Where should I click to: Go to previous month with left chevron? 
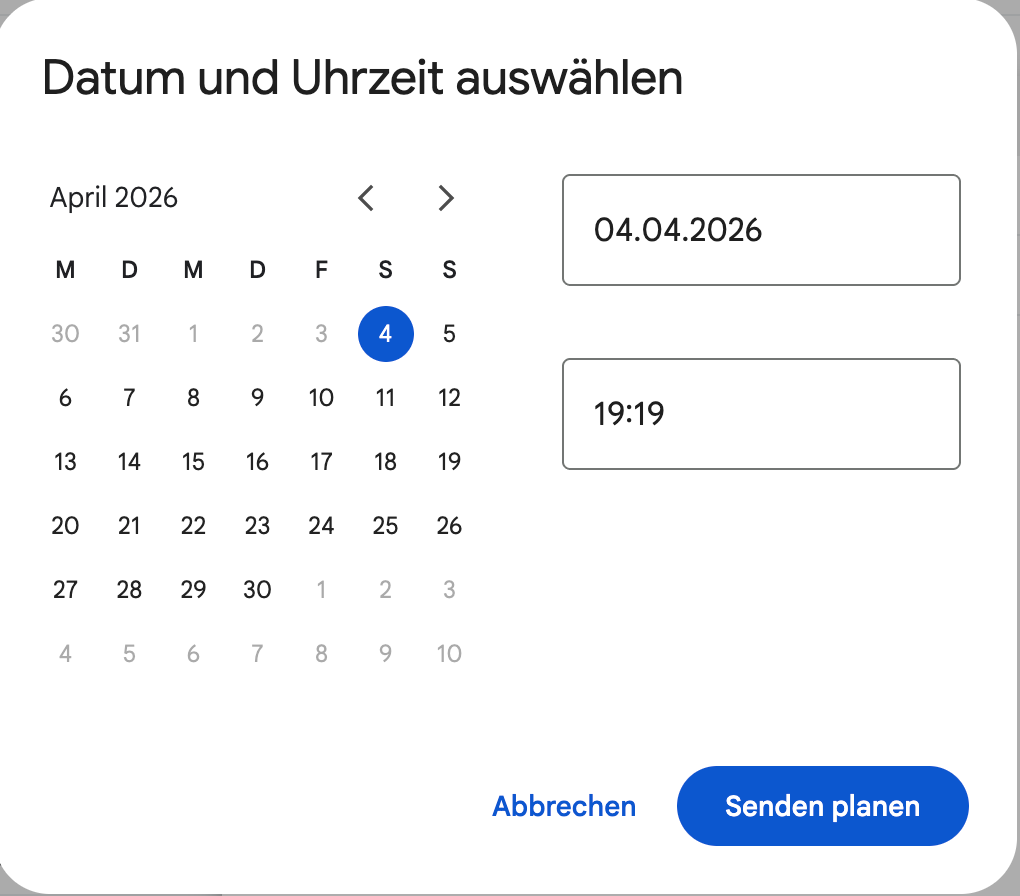[366, 198]
